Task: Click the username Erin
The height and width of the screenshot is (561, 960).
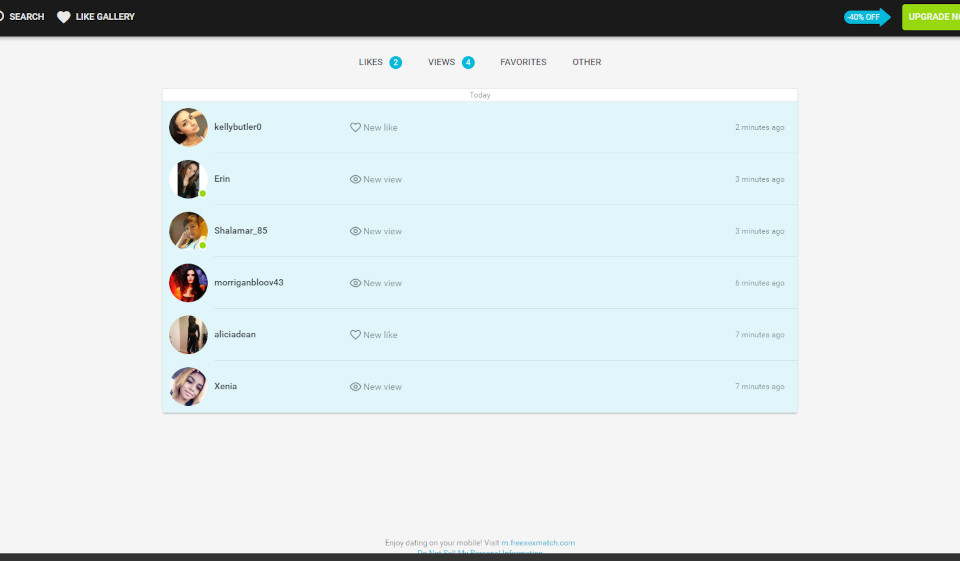Action: click(222, 179)
